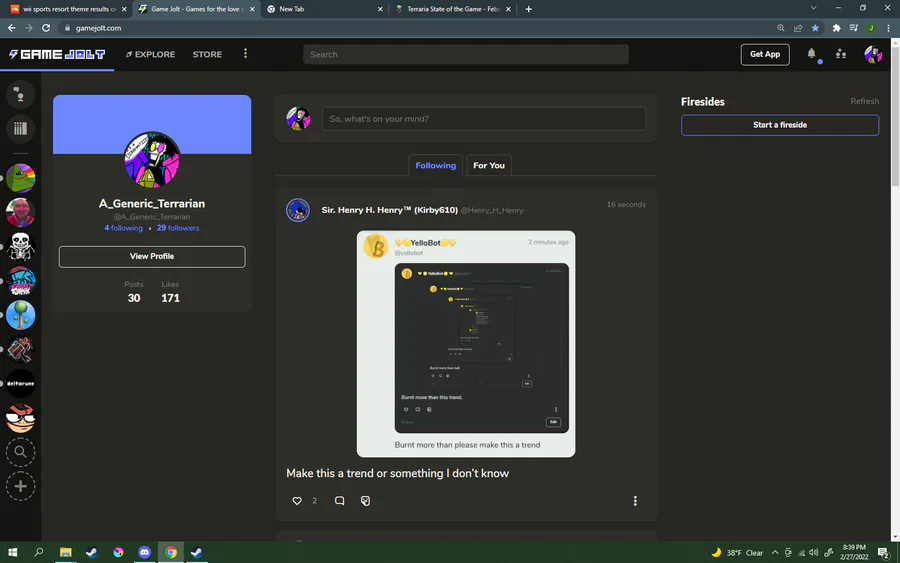Click the add community plus icon
This screenshot has height=563, width=900.
[20, 487]
